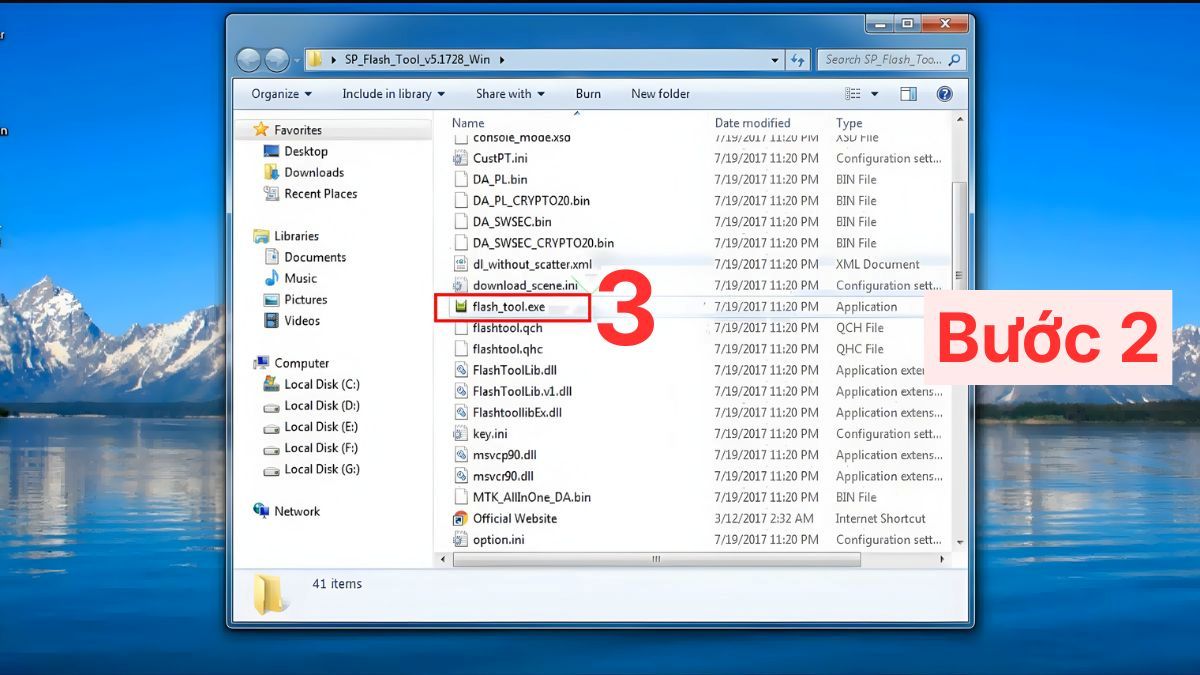Select the download_scene.ini file
This screenshot has width=1200, height=675.
coord(525,285)
